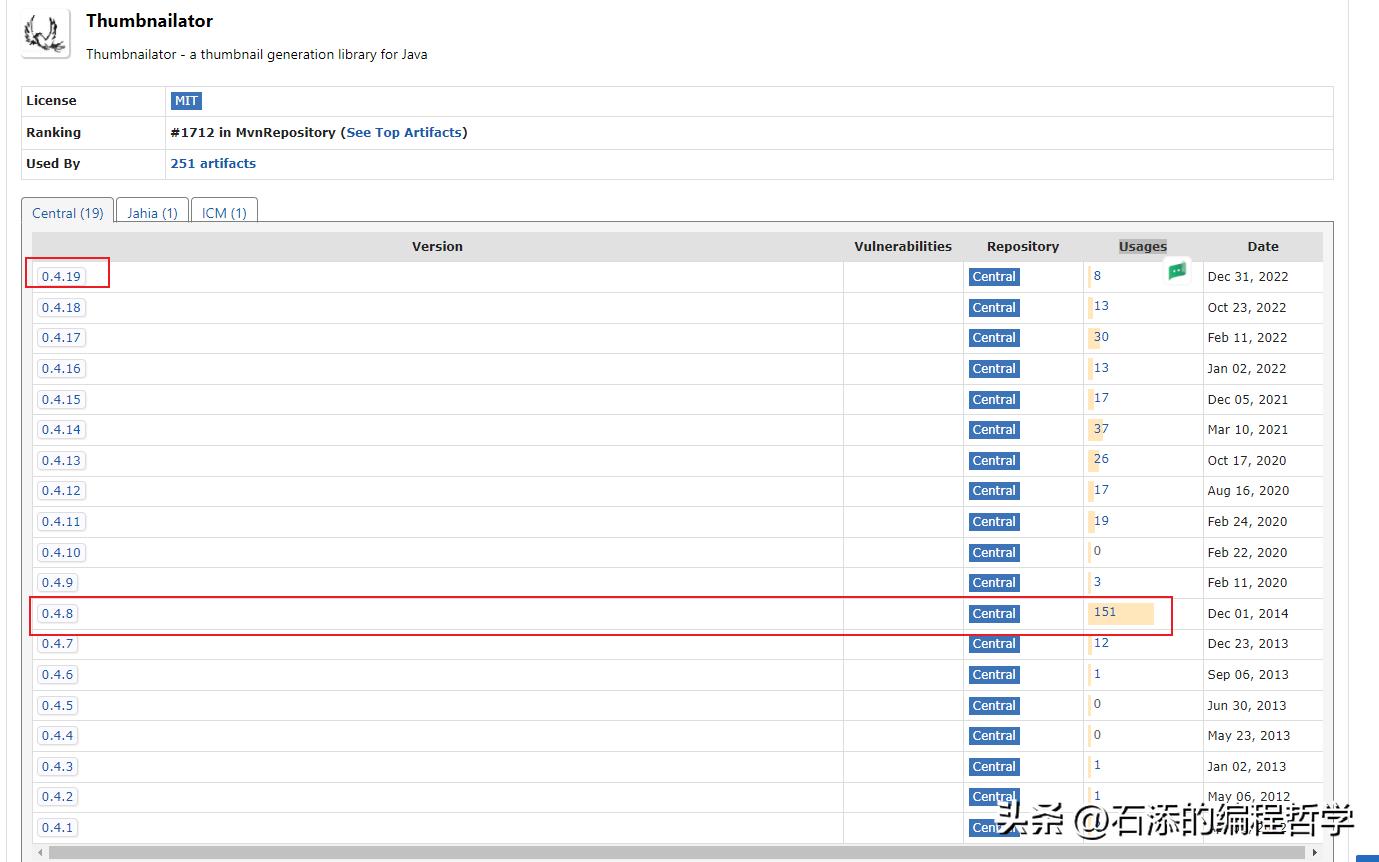Click the green chat bubble icon
Image resolution: width=1379 pixels, height=862 pixels.
click(1177, 270)
